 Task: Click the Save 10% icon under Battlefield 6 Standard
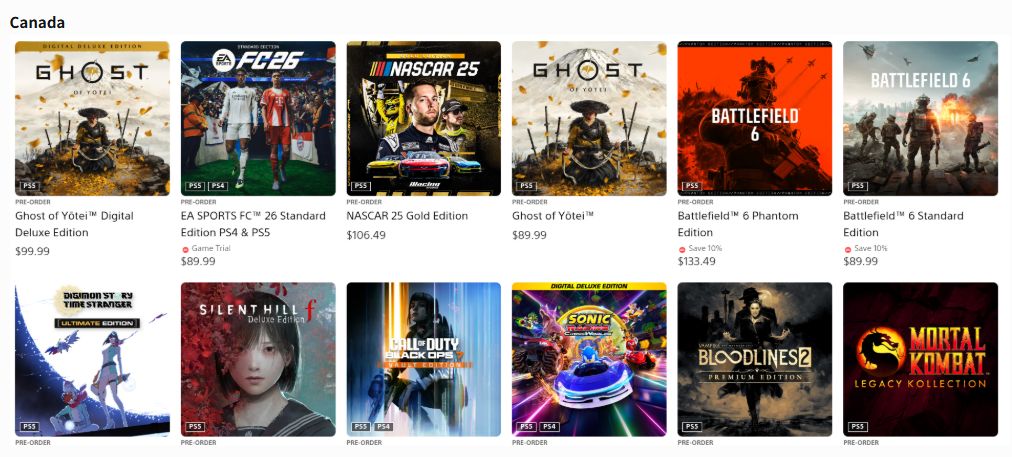(847, 249)
